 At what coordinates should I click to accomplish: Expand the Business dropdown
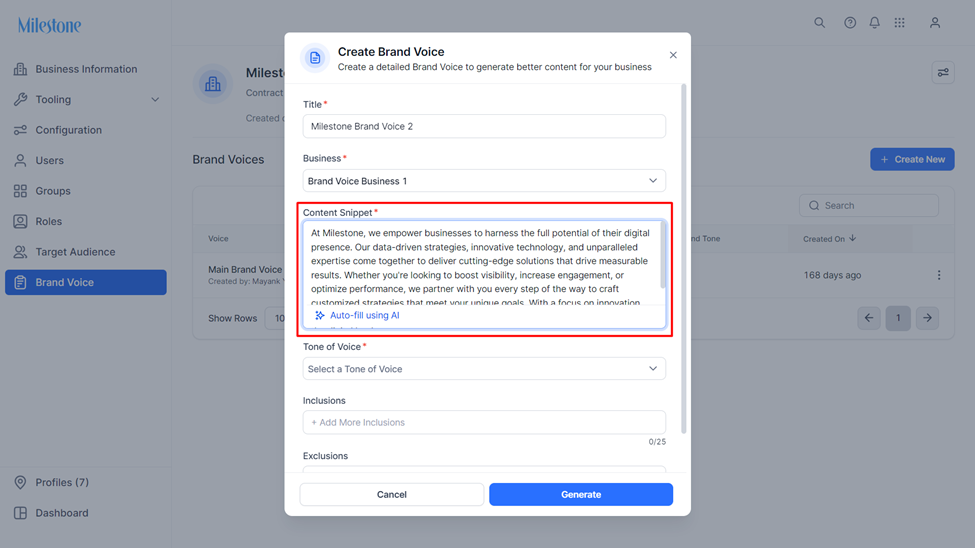tap(484, 181)
